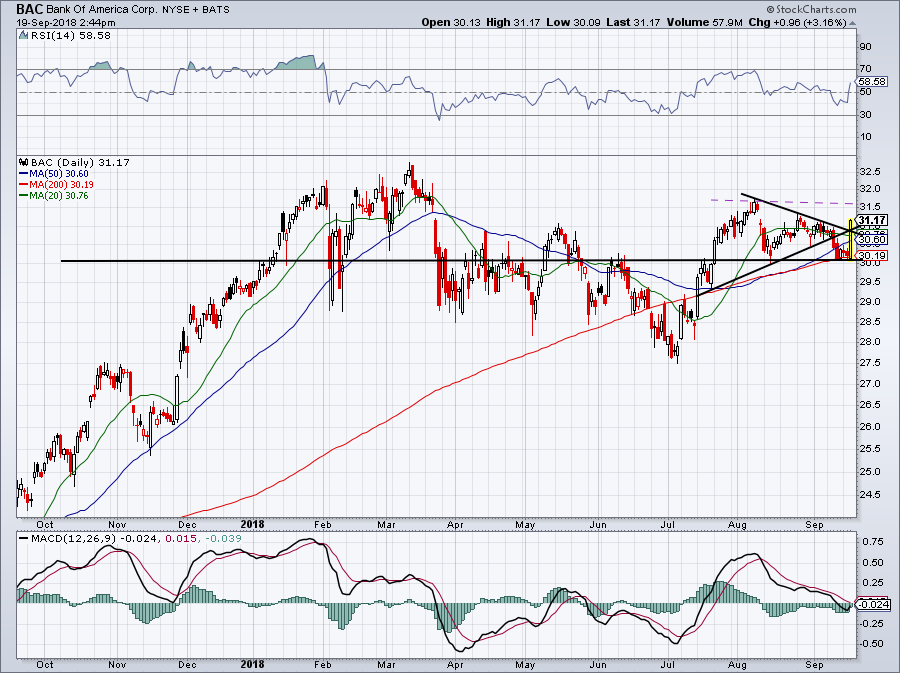900x673 pixels.
Task: Click the 29.0 price axis label
Action: tap(870, 302)
